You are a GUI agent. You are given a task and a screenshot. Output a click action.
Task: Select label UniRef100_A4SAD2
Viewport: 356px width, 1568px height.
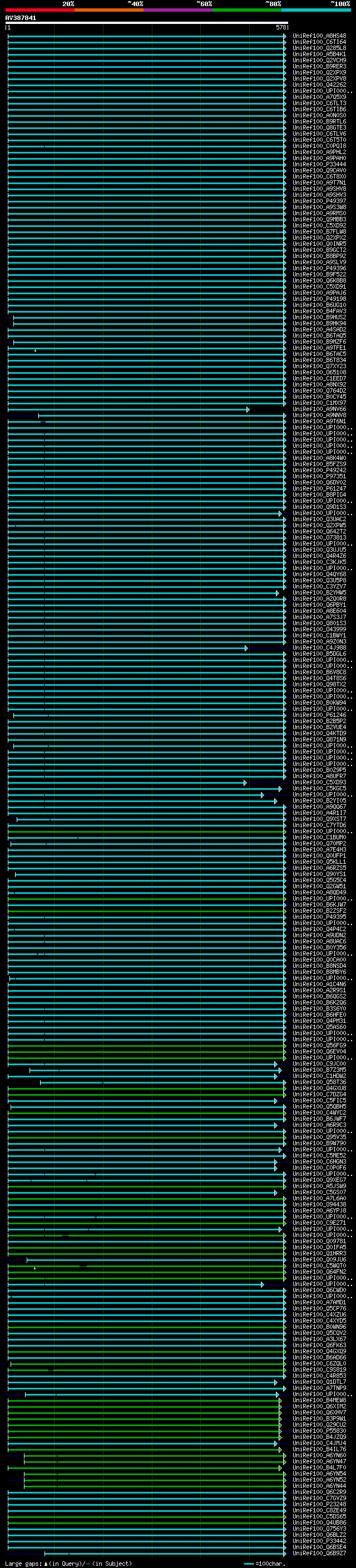pos(319,329)
